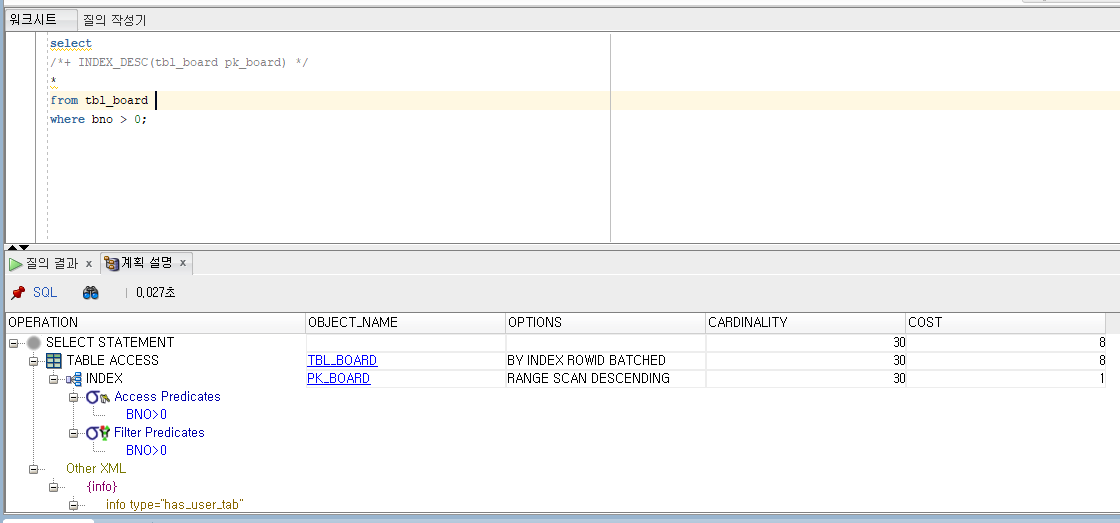Select the SELECT STATEMENT row label
Viewport: 1120px width, 523px height.
coord(110,343)
